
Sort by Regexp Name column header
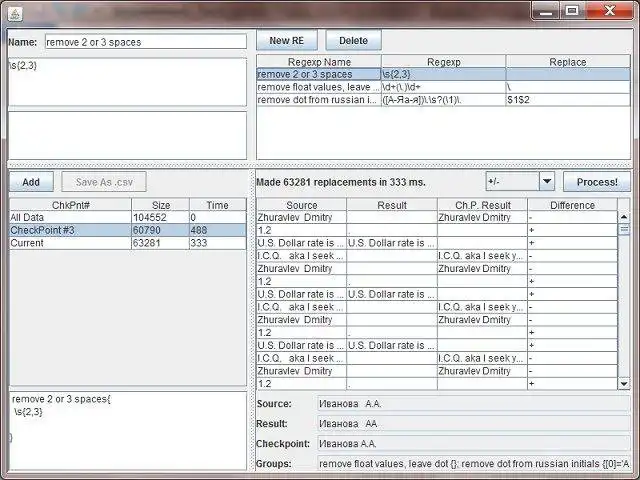pos(319,62)
